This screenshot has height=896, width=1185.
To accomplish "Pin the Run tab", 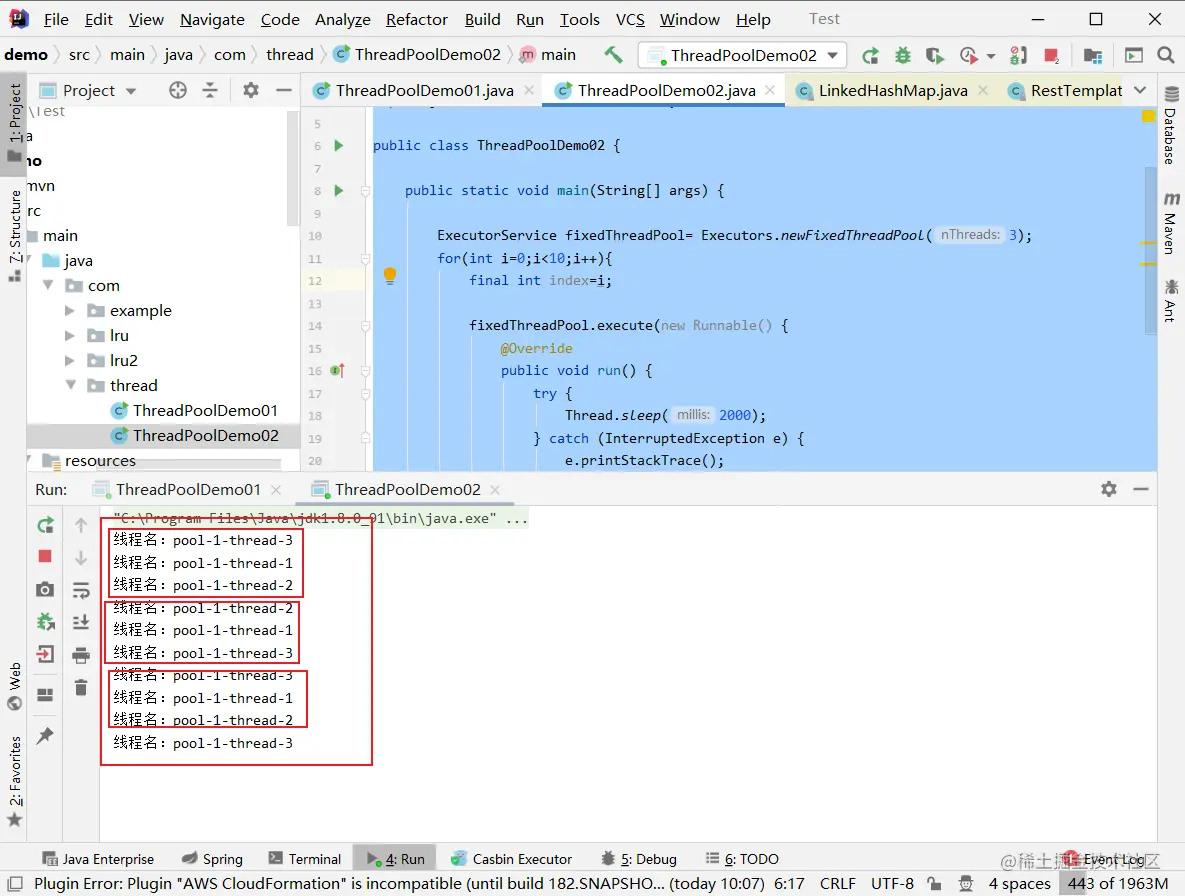I will pos(45,735).
